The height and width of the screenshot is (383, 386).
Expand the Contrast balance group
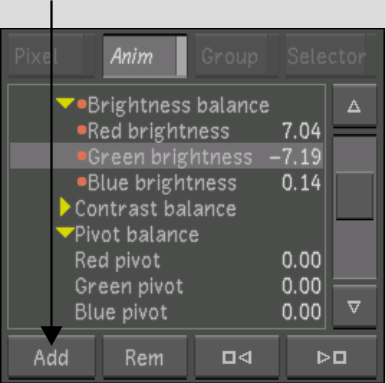pyautogui.click(x=65, y=208)
